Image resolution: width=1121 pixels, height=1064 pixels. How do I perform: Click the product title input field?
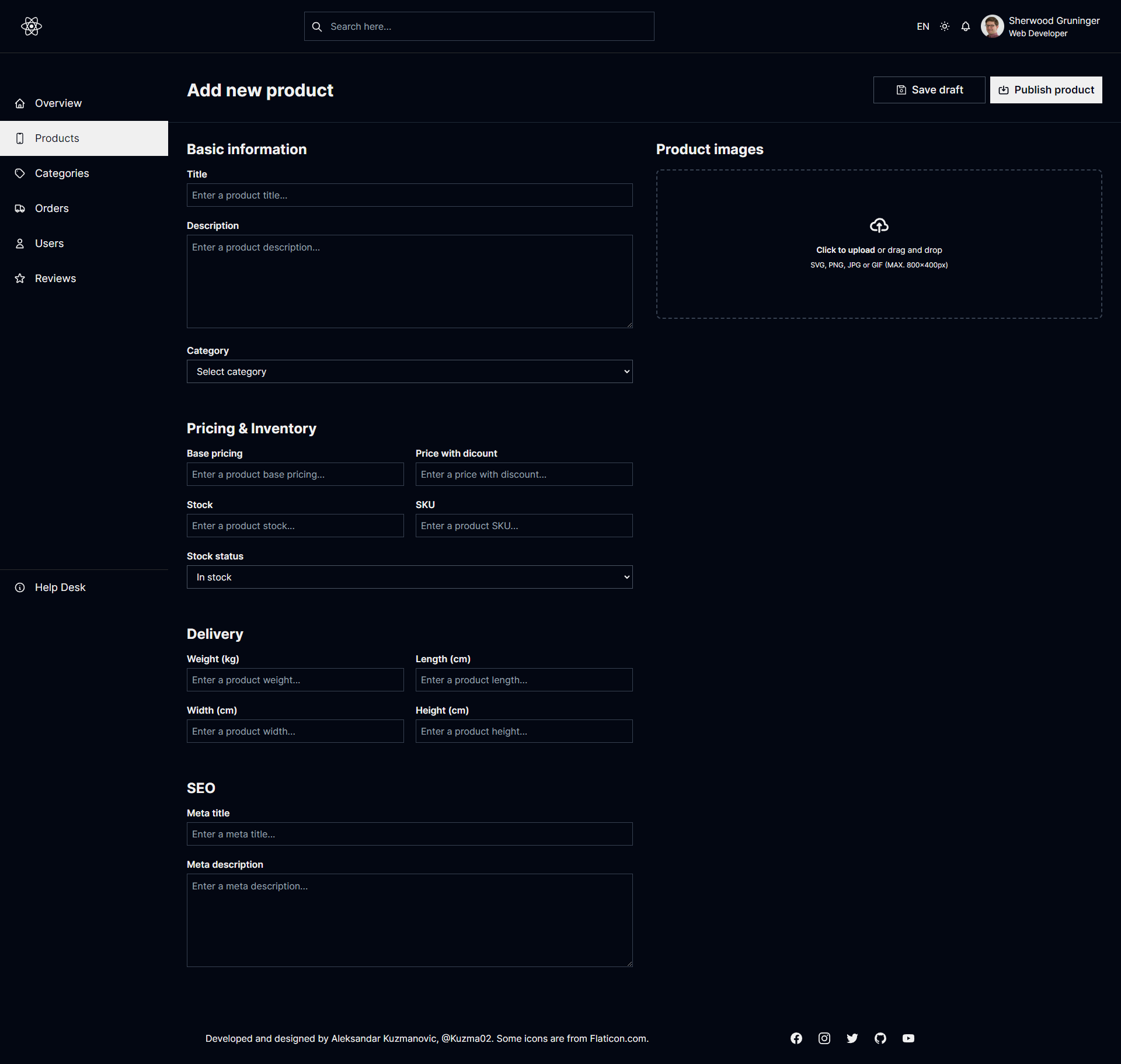point(410,195)
